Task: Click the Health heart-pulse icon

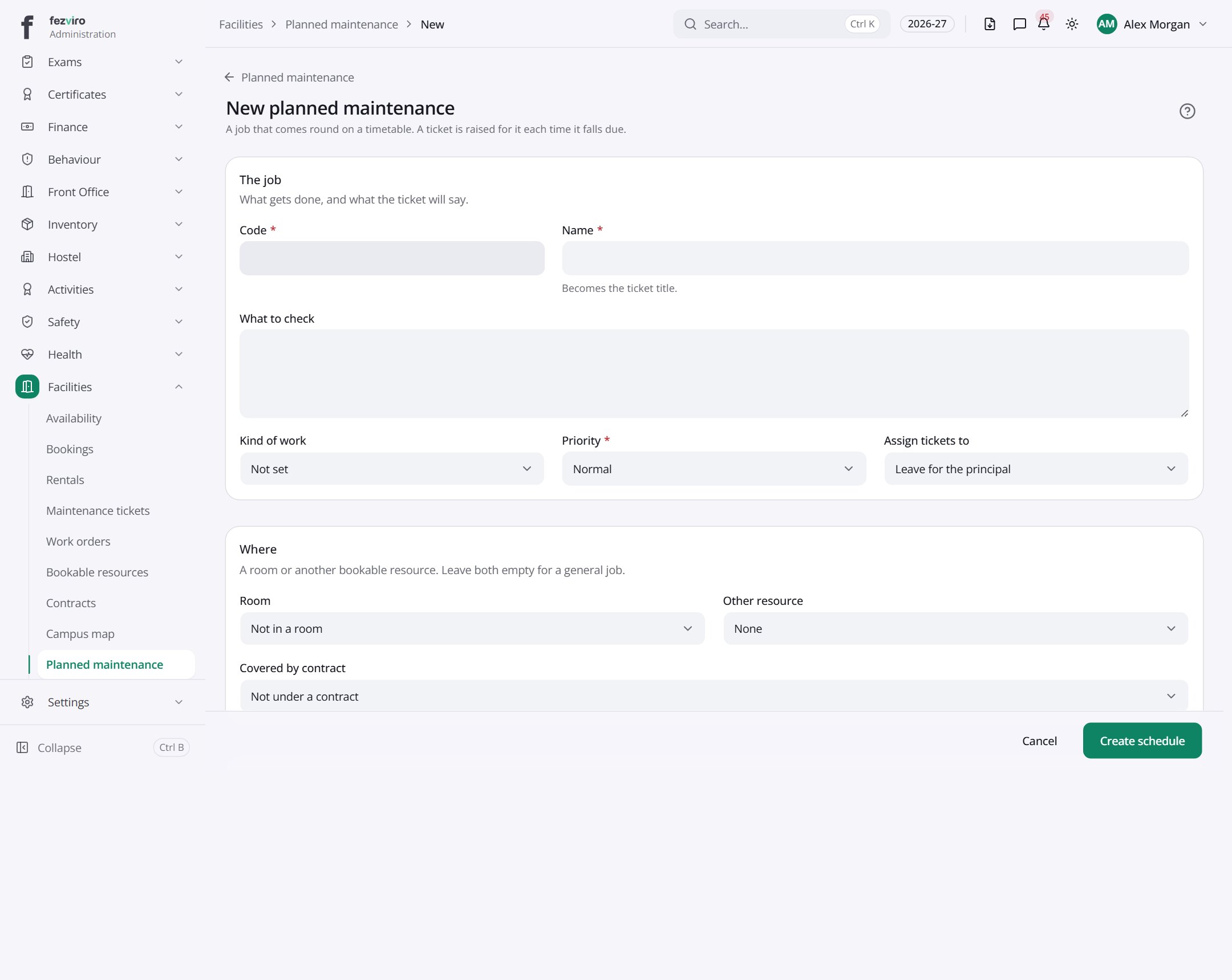Action: point(27,355)
